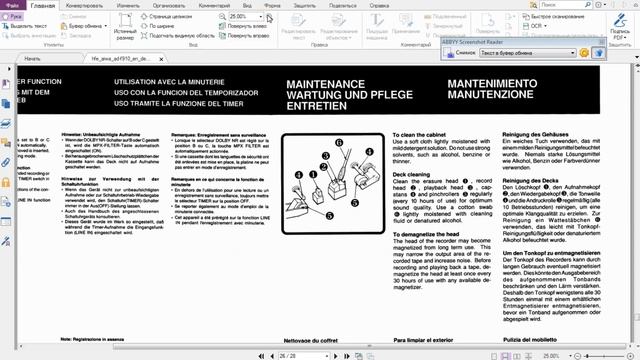
Task: Click the page number field 26 / 28
Action: (303, 356)
